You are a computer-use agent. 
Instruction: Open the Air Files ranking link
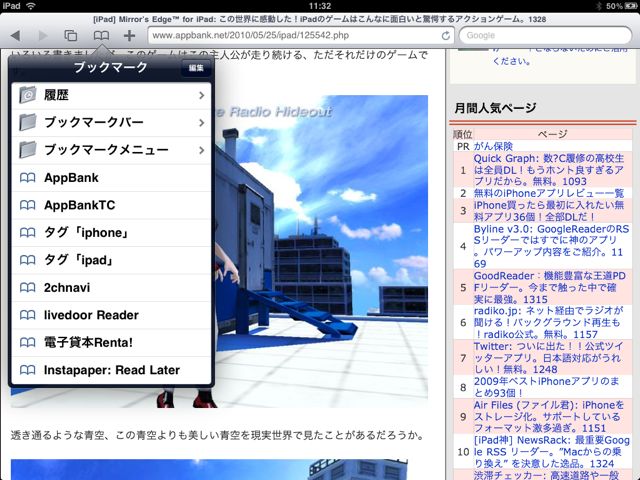coord(549,416)
